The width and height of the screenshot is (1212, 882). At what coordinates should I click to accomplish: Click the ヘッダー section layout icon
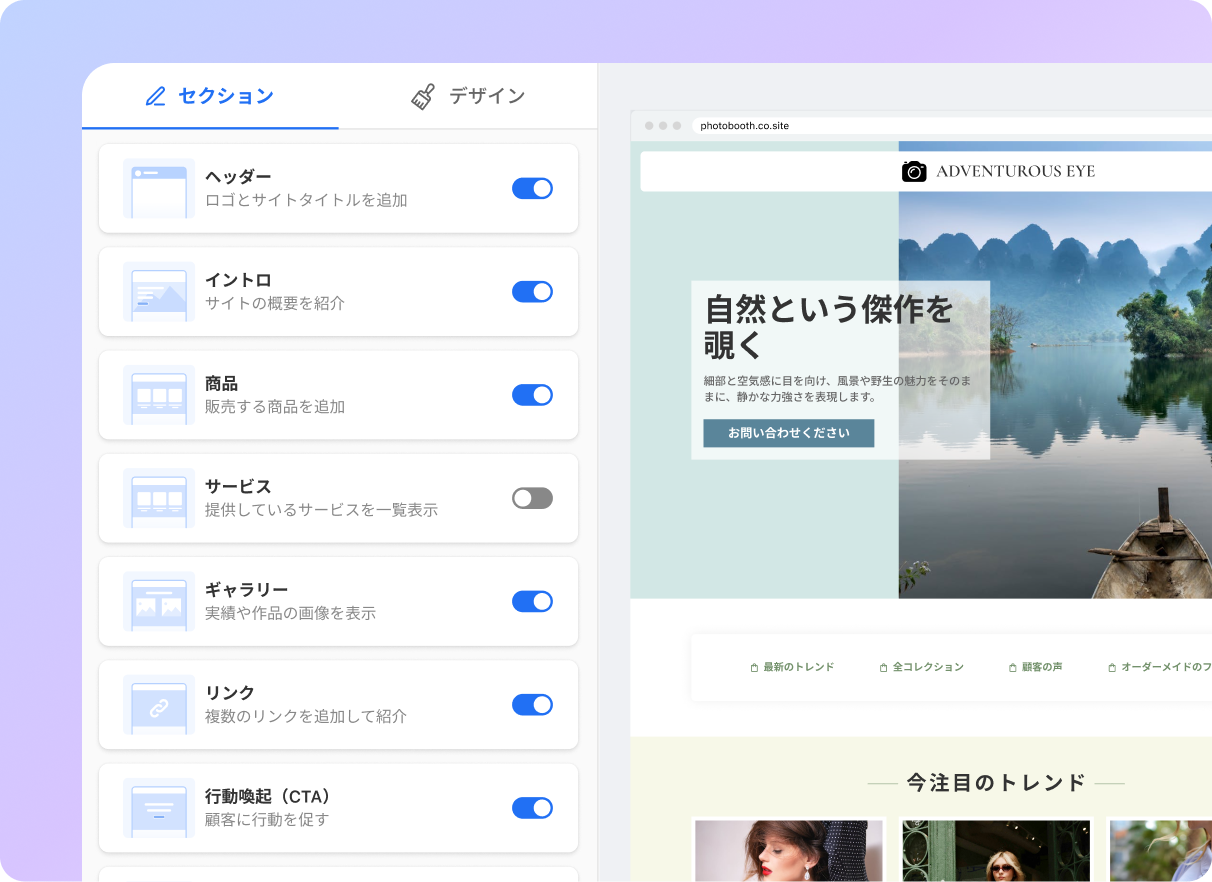point(159,188)
